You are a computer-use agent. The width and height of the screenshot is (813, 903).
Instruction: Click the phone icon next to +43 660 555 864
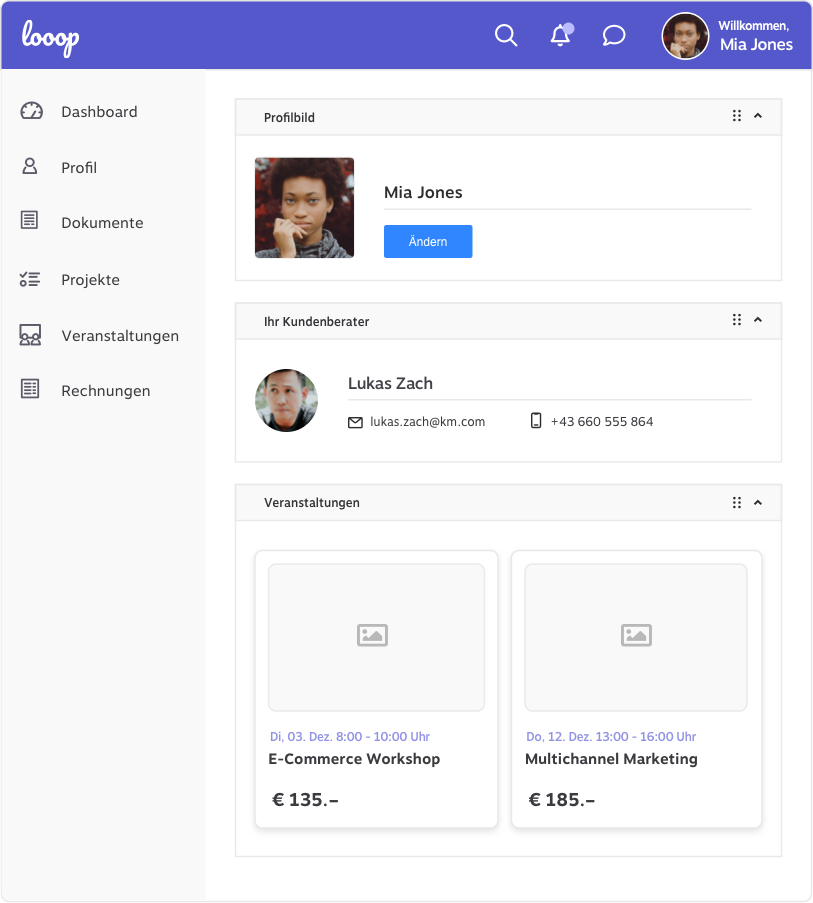click(x=536, y=421)
